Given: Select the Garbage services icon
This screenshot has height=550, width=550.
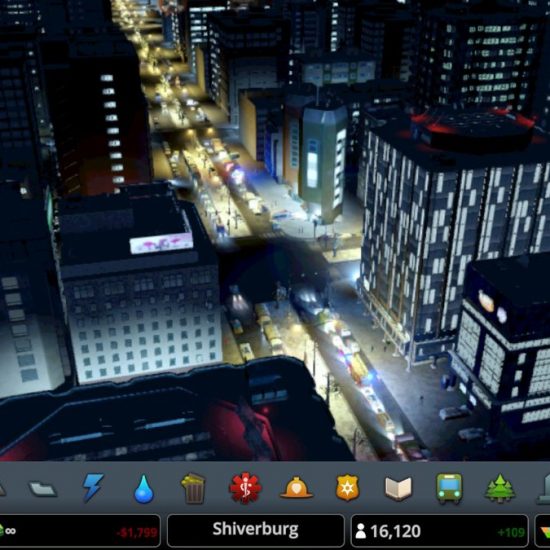Looking at the screenshot, I should (193, 488).
